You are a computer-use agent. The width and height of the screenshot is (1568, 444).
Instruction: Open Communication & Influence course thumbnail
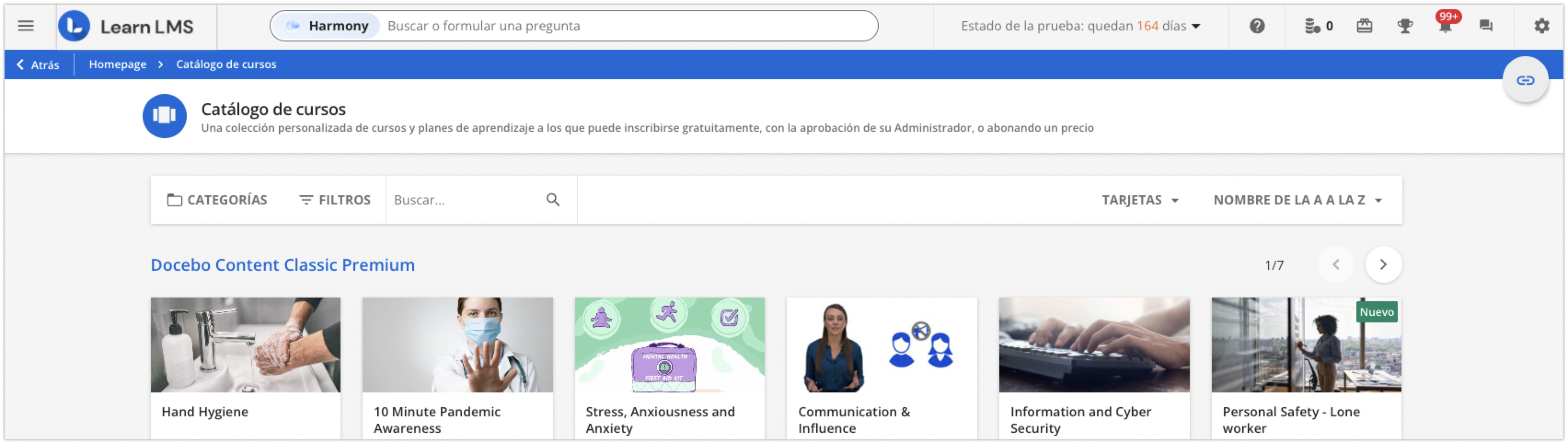882,345
